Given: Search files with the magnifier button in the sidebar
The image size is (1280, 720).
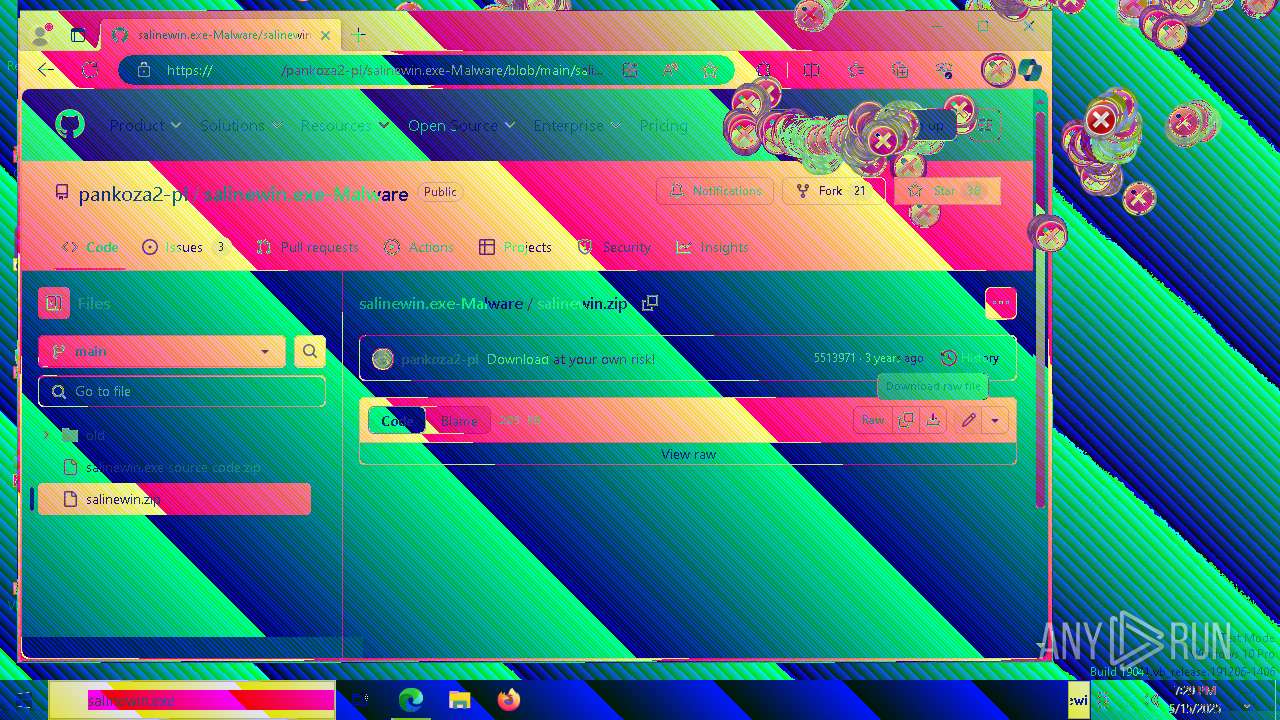Looking at the screenshot, I should coord(310,351).
